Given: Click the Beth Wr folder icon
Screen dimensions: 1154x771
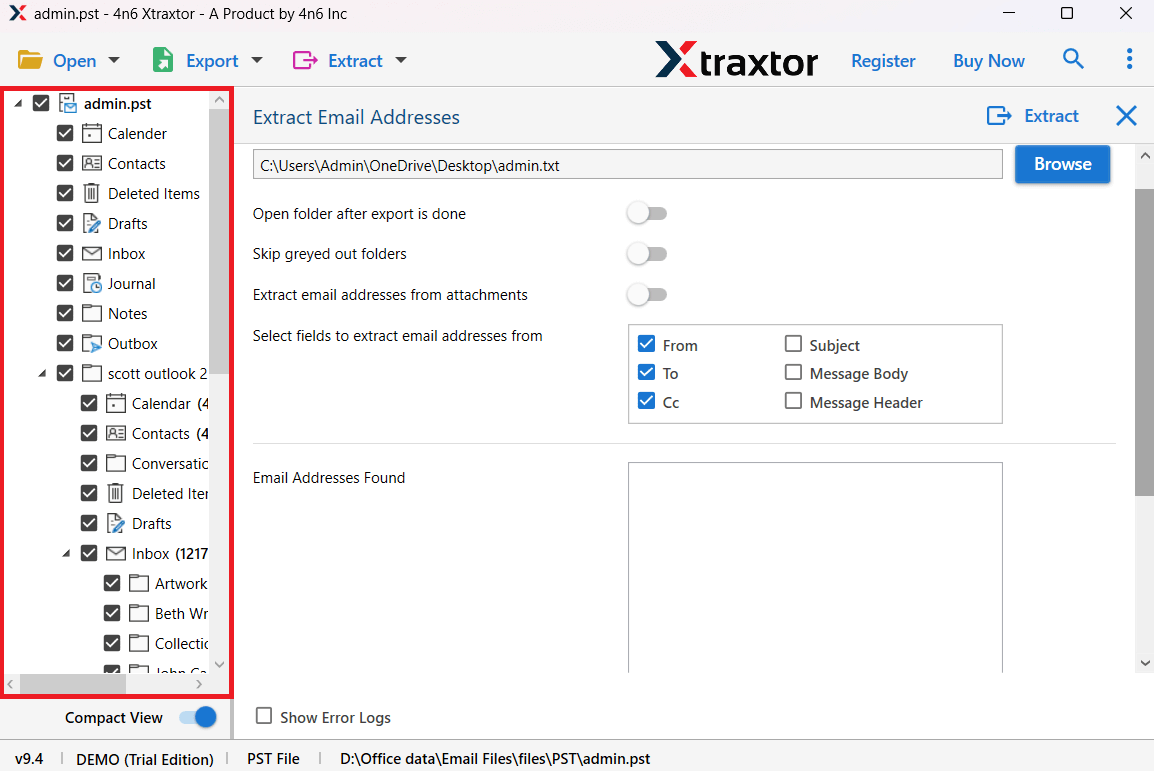Looking at the screenshot, I should [139, 614].
